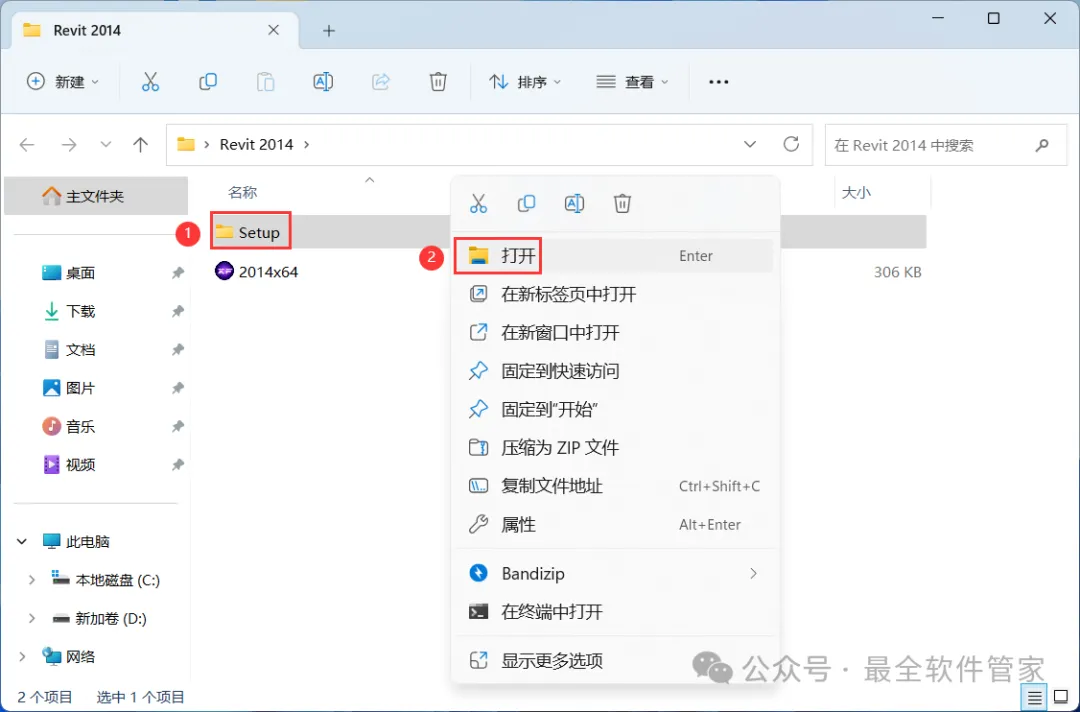Click Revit 2014 in the address breadcrumb
1080x712 pixels.
coord(256,145)
